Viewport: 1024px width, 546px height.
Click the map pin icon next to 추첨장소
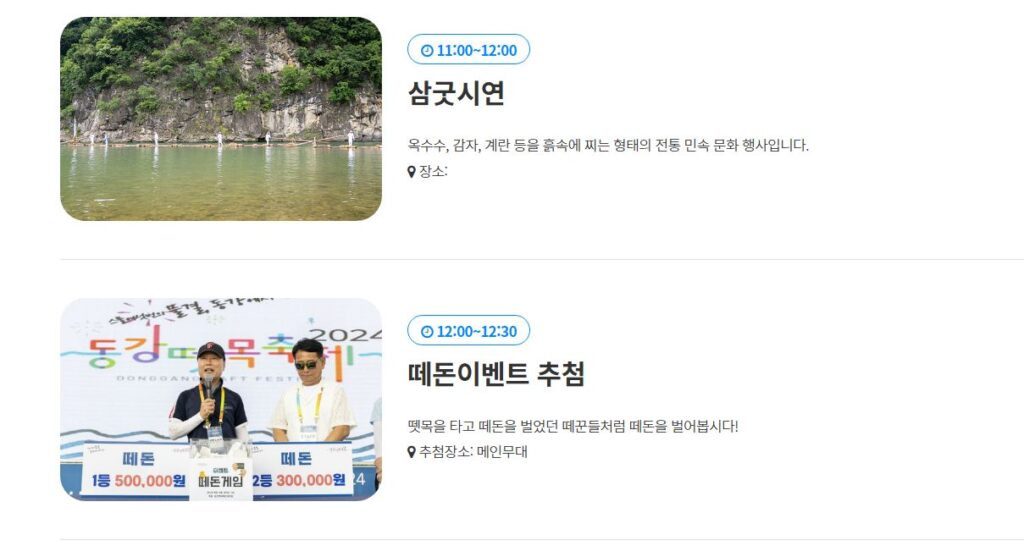point(411,452)
